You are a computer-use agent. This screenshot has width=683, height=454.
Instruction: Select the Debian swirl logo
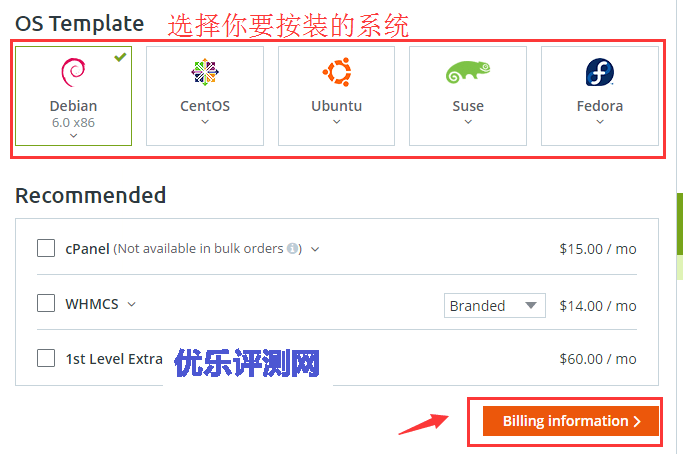click(x=73, y=72)
